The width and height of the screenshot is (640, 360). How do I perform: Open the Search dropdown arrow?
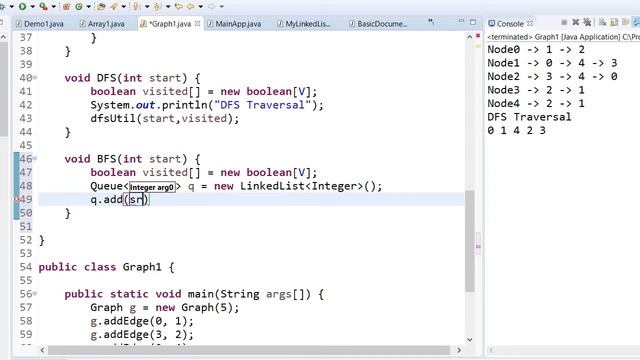click(123, 7)
